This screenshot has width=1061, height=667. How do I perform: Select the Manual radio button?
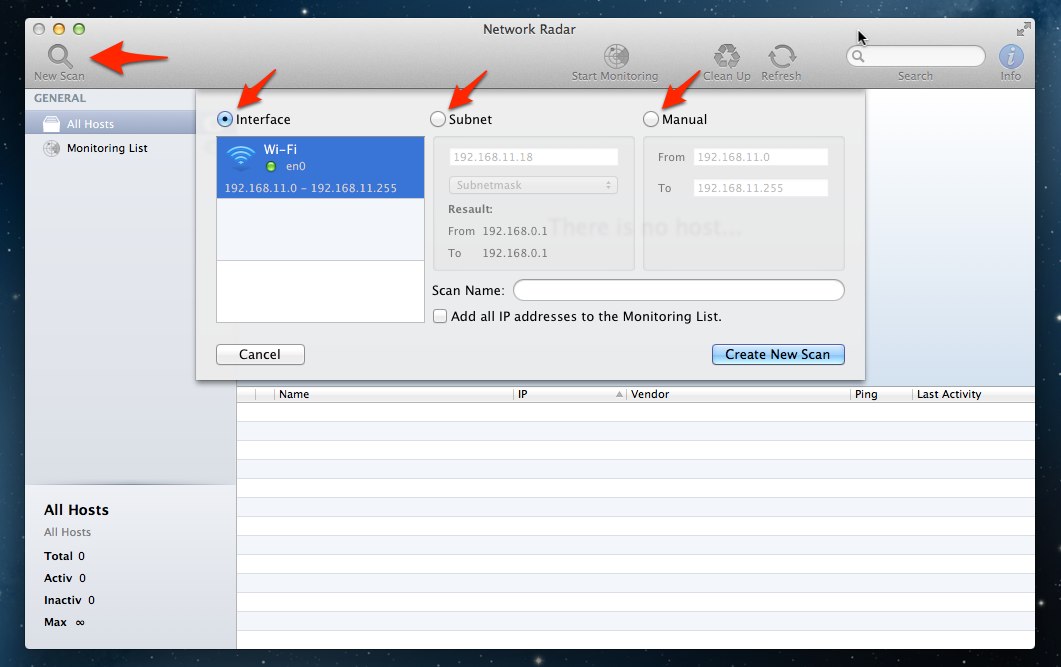coord(650,119)
